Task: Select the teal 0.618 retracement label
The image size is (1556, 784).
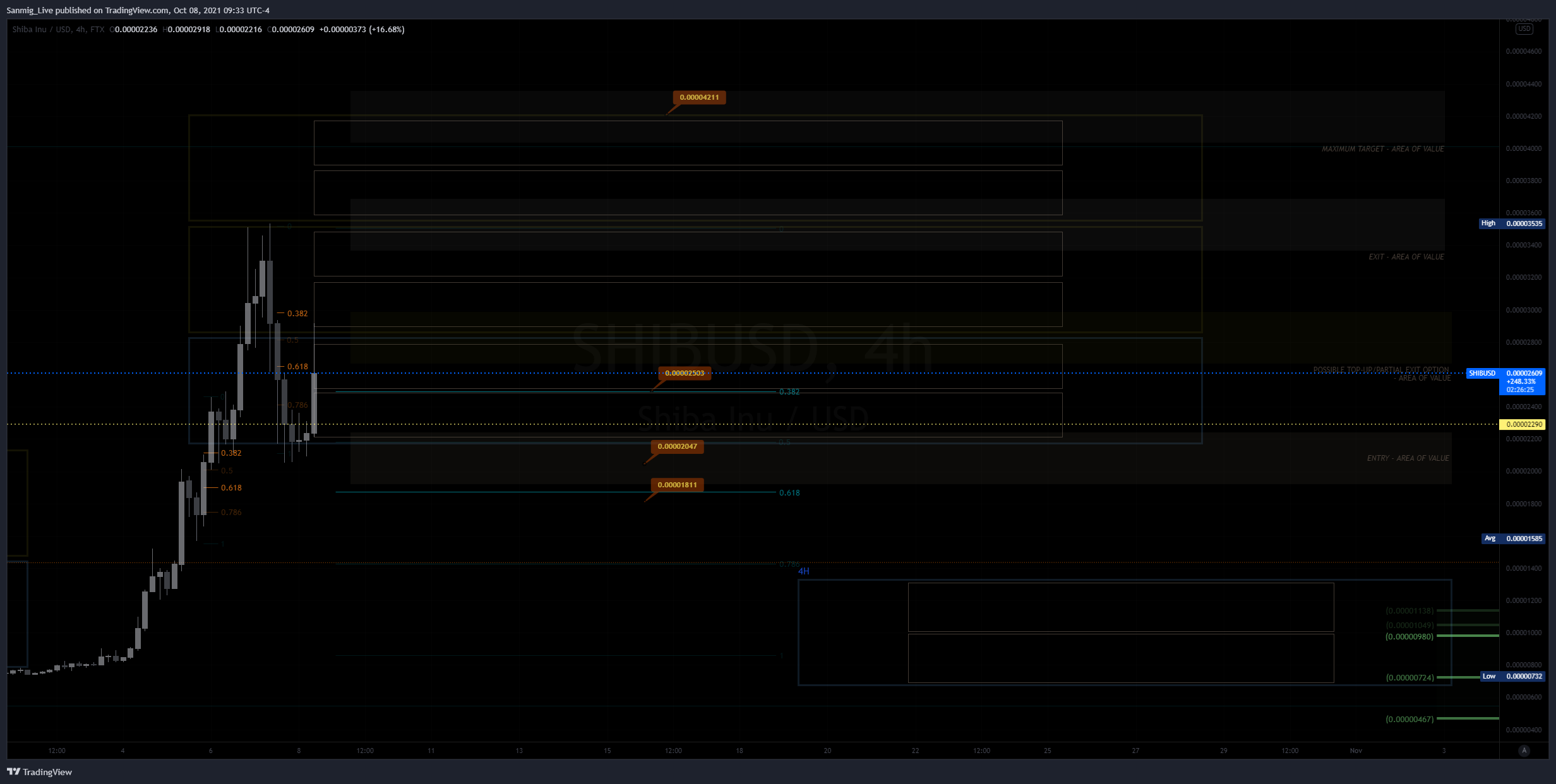Action: tap(789, 493)
